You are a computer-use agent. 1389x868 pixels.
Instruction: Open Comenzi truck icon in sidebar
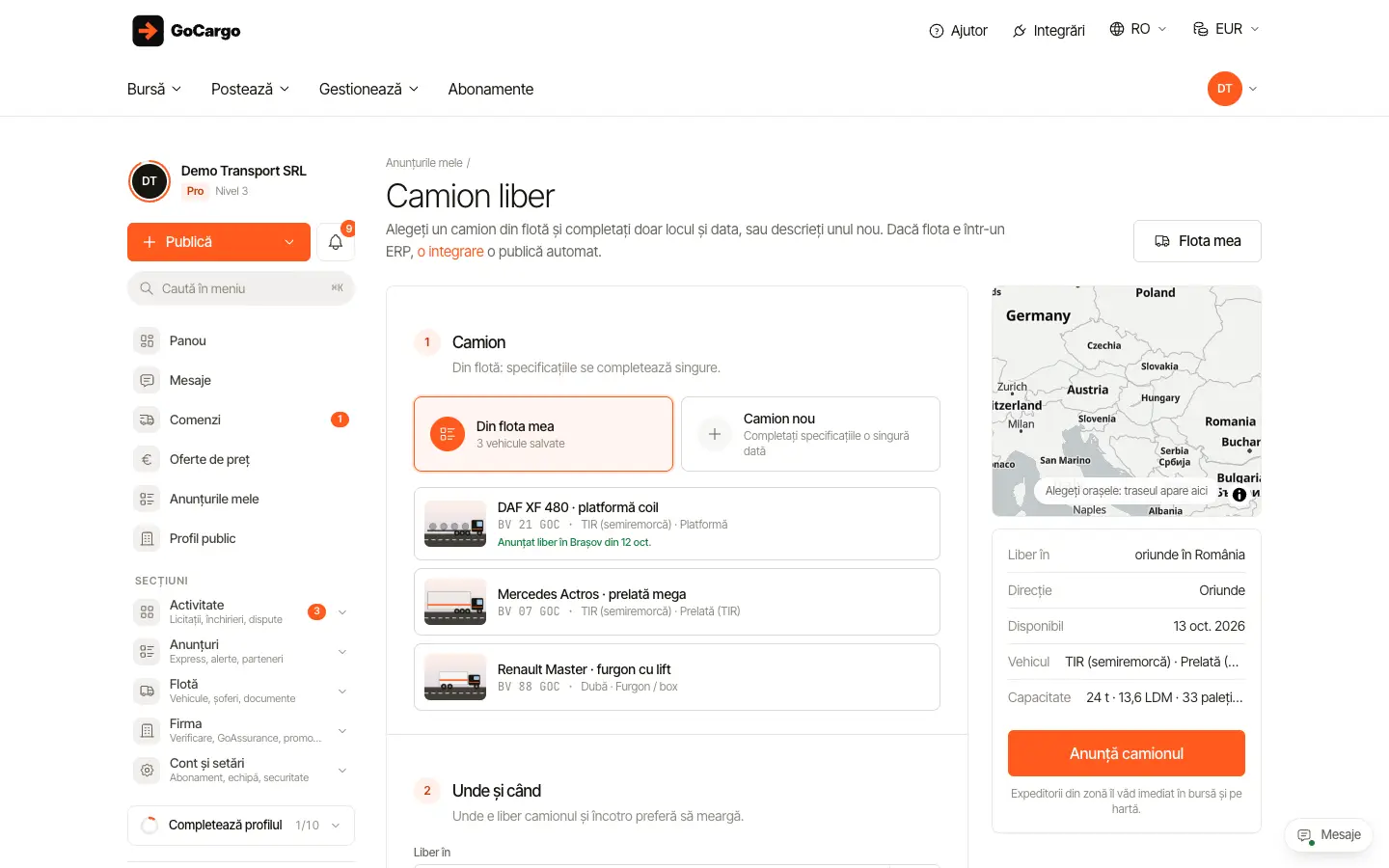(147, 420)
